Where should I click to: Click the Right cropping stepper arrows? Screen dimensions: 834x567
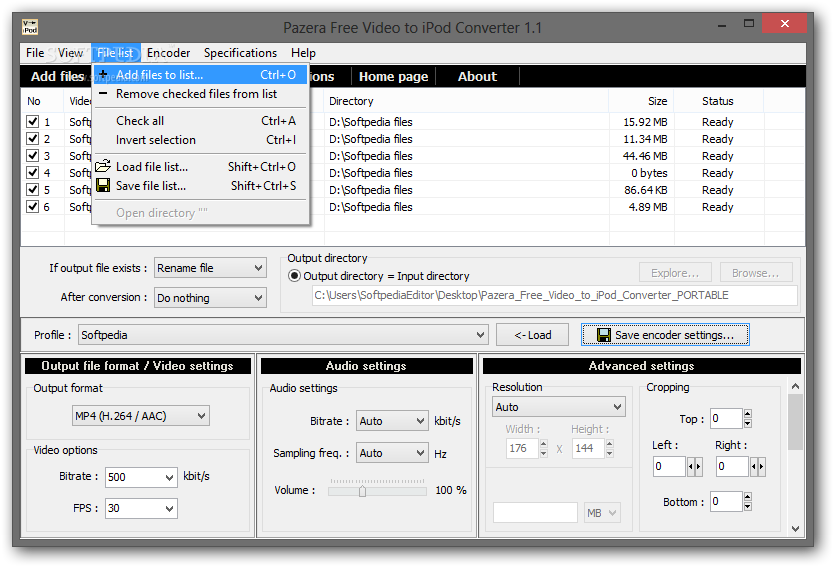(x=757, y=466)
